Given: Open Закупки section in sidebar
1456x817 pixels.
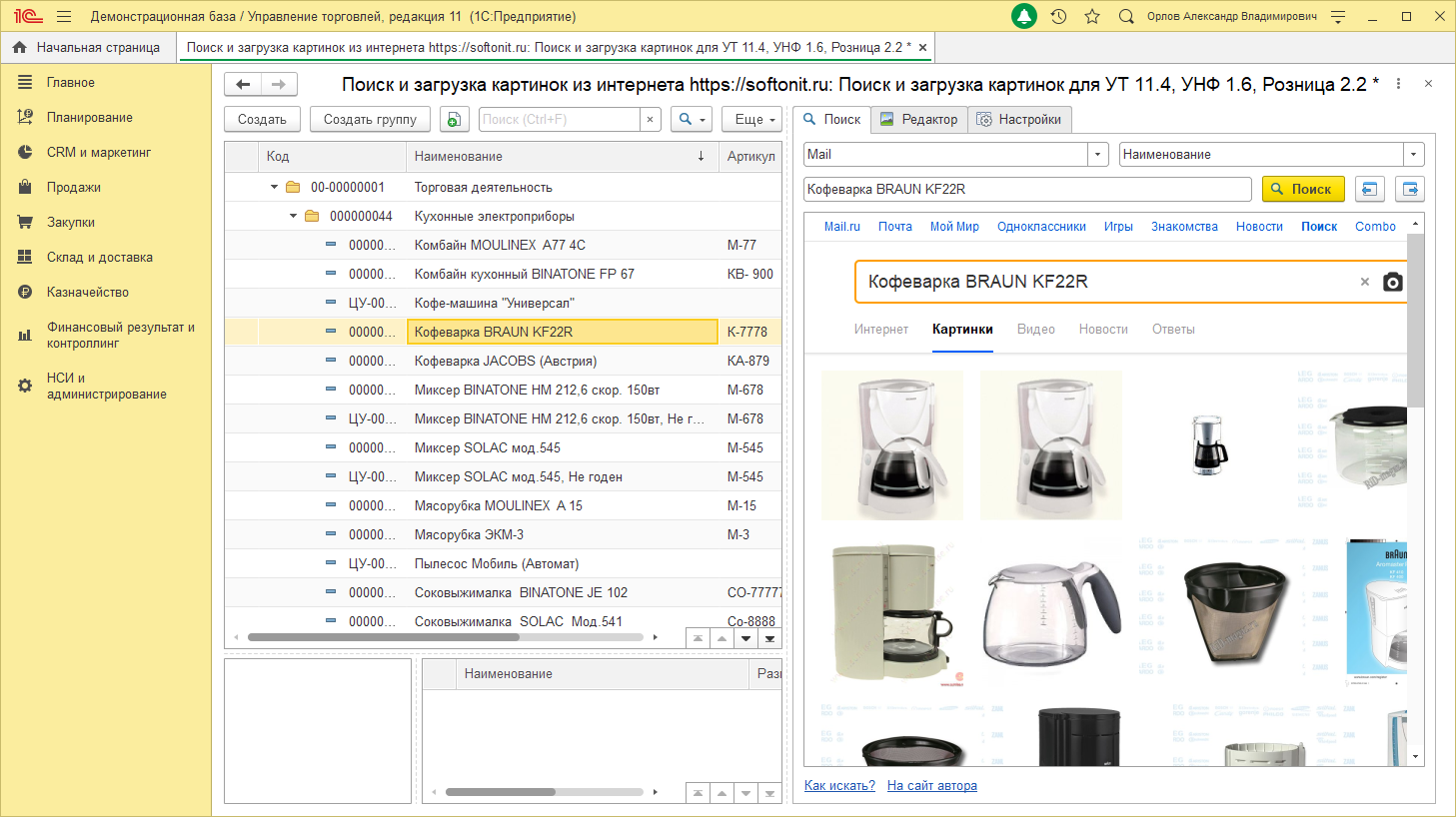Looking at the screenshot, I should (x=70, y=222).
